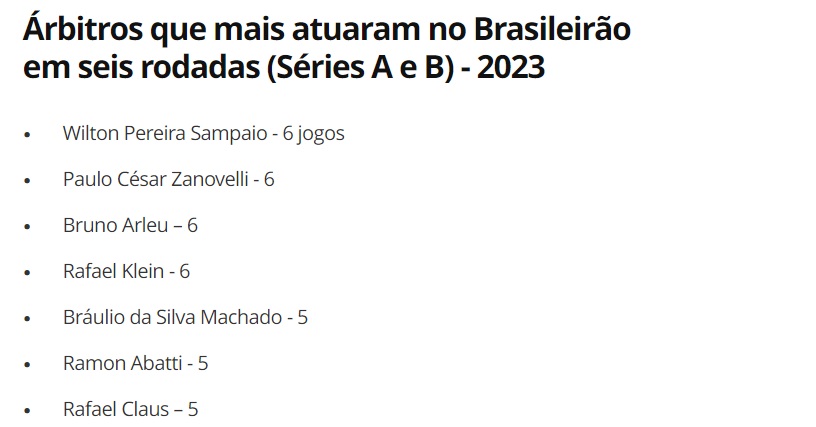Click "(Séries A e B)" in the heading

[x=361, y=67]
